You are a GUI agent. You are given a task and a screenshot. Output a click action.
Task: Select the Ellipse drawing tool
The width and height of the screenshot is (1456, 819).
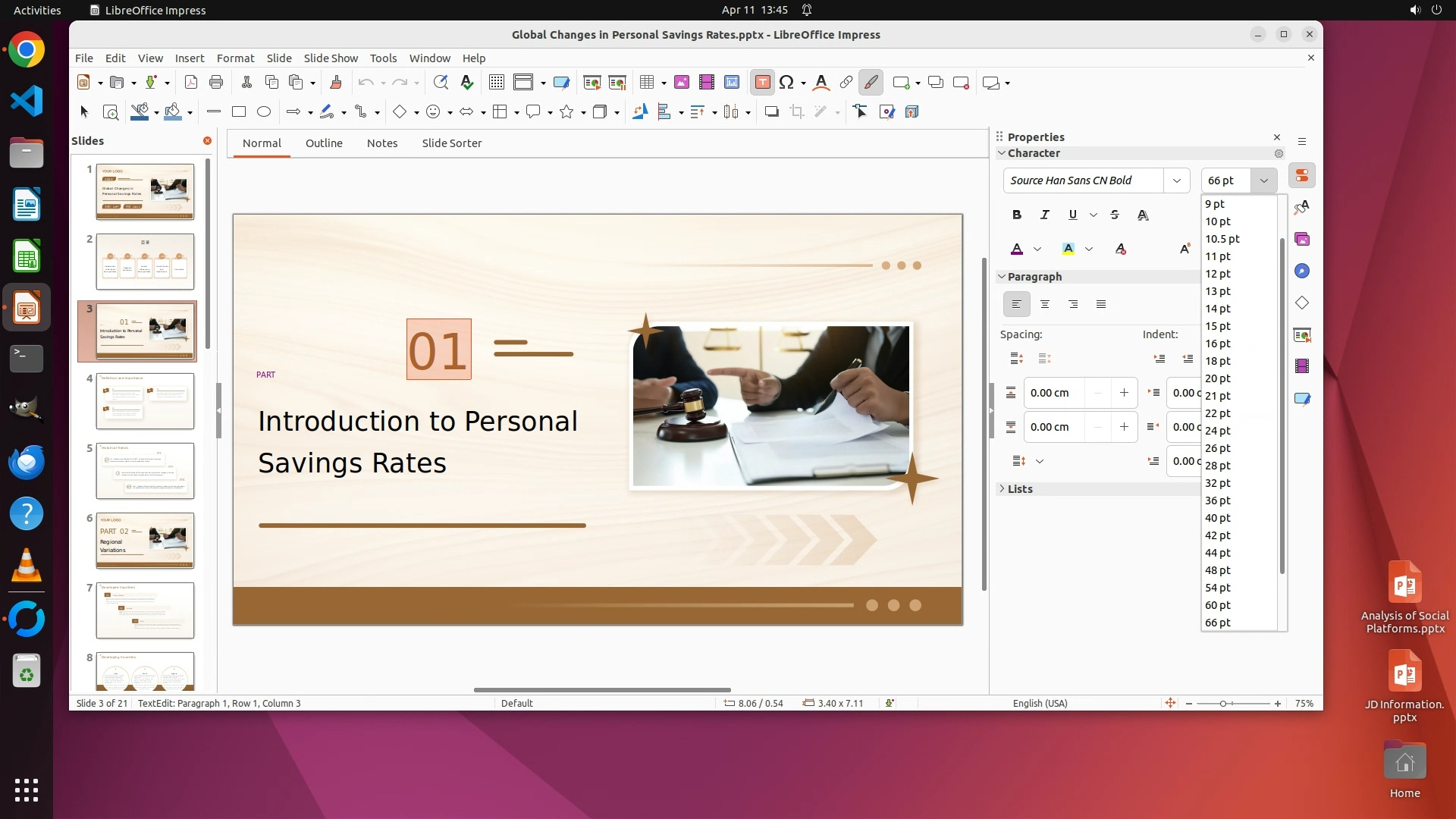coord(264,112)
